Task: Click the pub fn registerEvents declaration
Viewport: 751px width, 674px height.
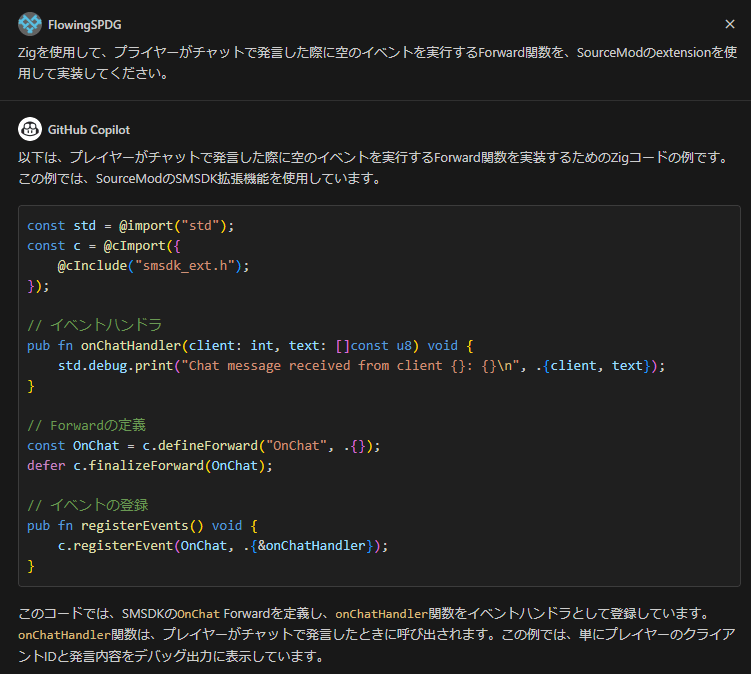Action: 142,526
